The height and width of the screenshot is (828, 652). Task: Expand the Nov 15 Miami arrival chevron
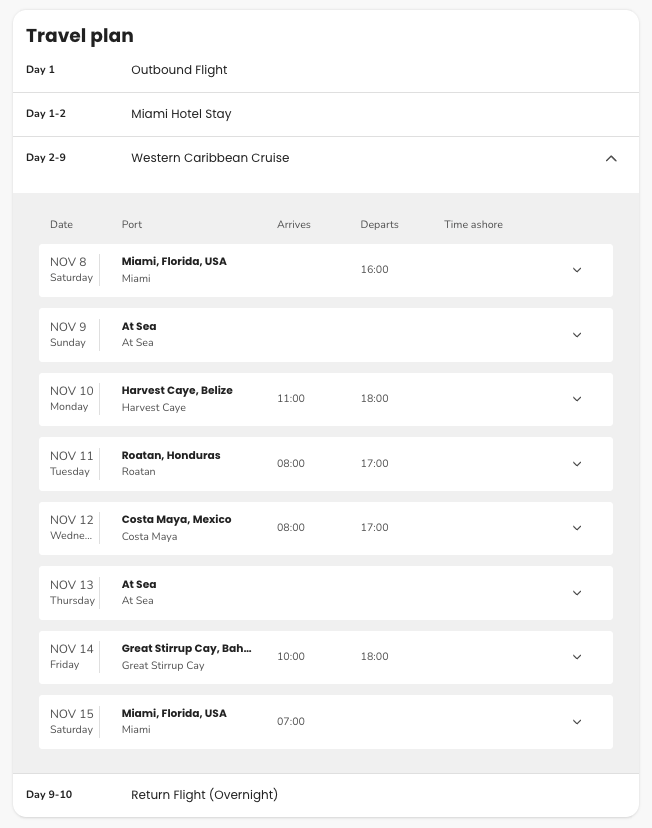click(x=577, y=722)
